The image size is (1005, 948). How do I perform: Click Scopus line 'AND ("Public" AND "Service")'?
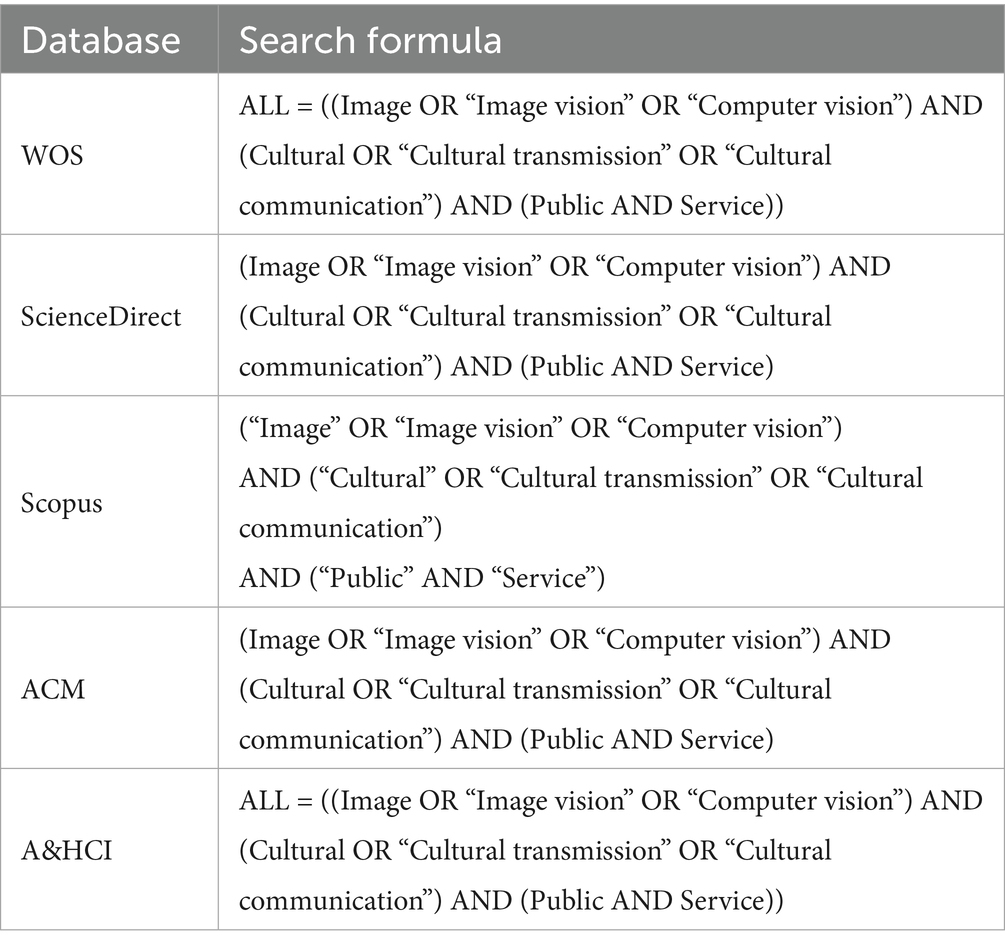coord(423,577)
